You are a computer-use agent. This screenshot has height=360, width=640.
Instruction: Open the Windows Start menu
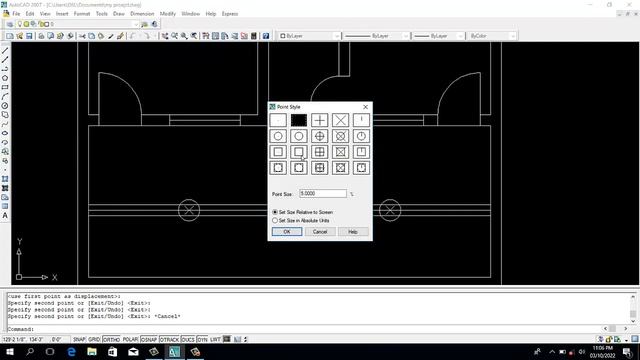click(10, 351)
